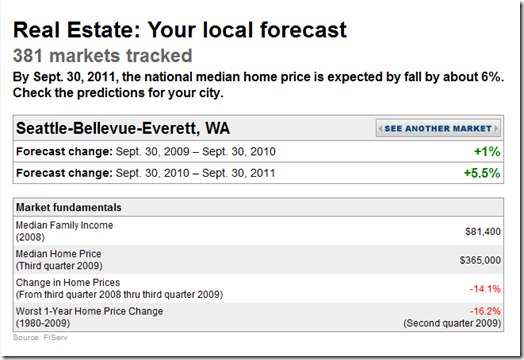Select the Median Family Income row label
This screenshot has width=524, height=360.
pos(64,231)
